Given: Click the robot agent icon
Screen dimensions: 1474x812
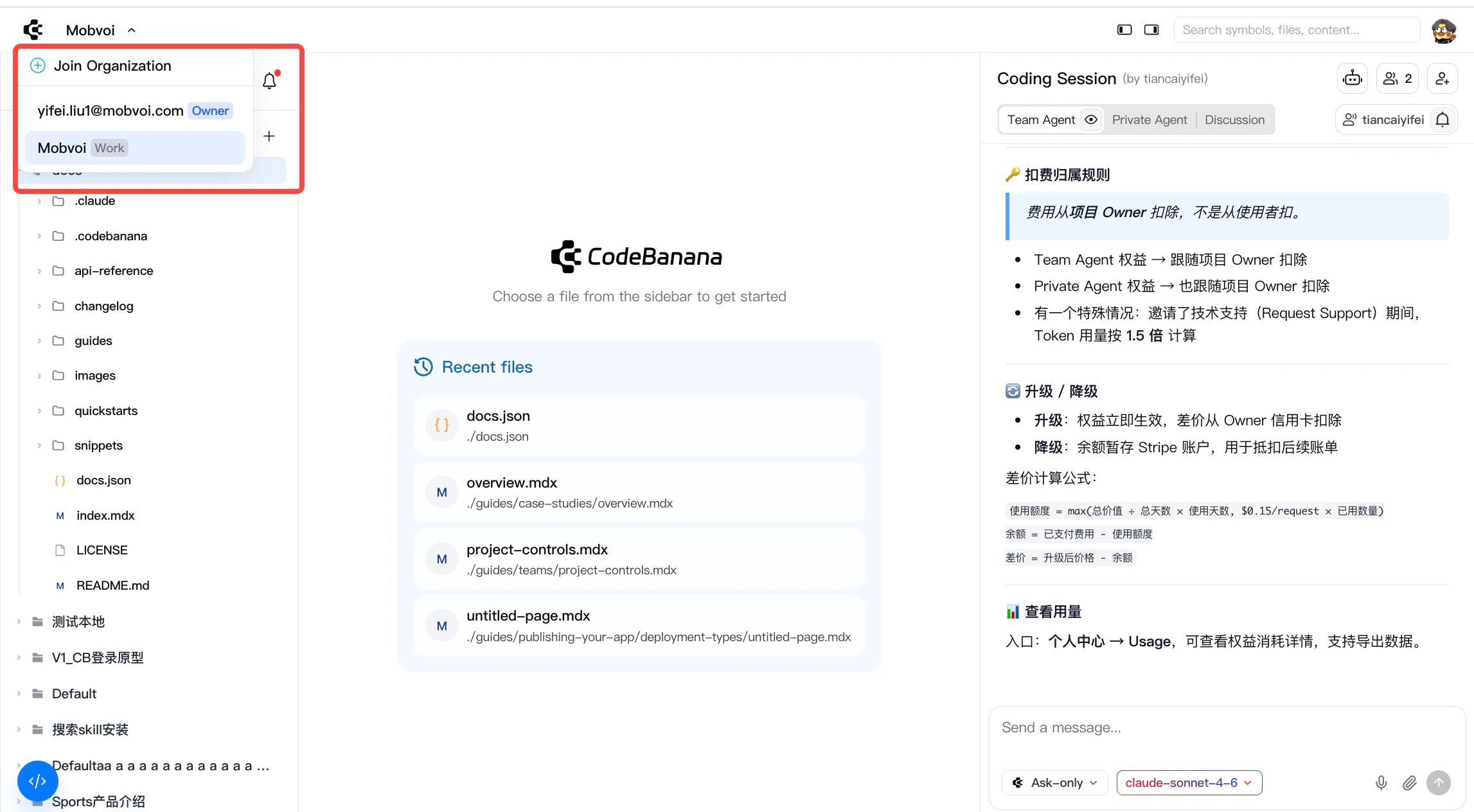Looking at the screenshot, I should [x=1353, y=78].
